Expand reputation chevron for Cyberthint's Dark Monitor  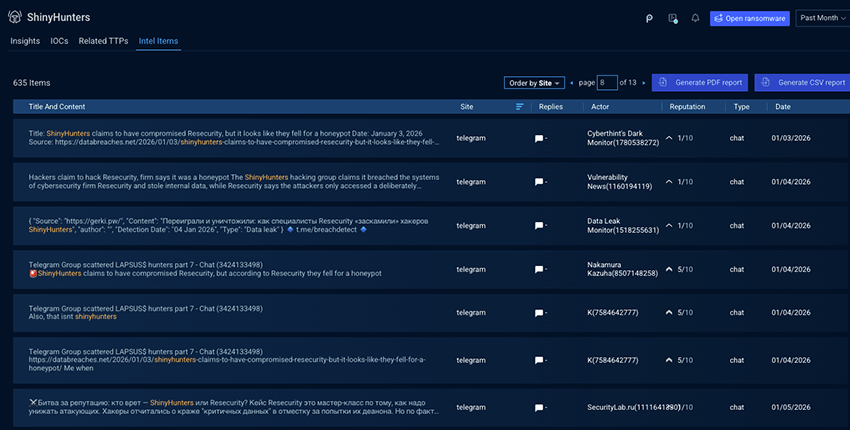coord(669,138)
